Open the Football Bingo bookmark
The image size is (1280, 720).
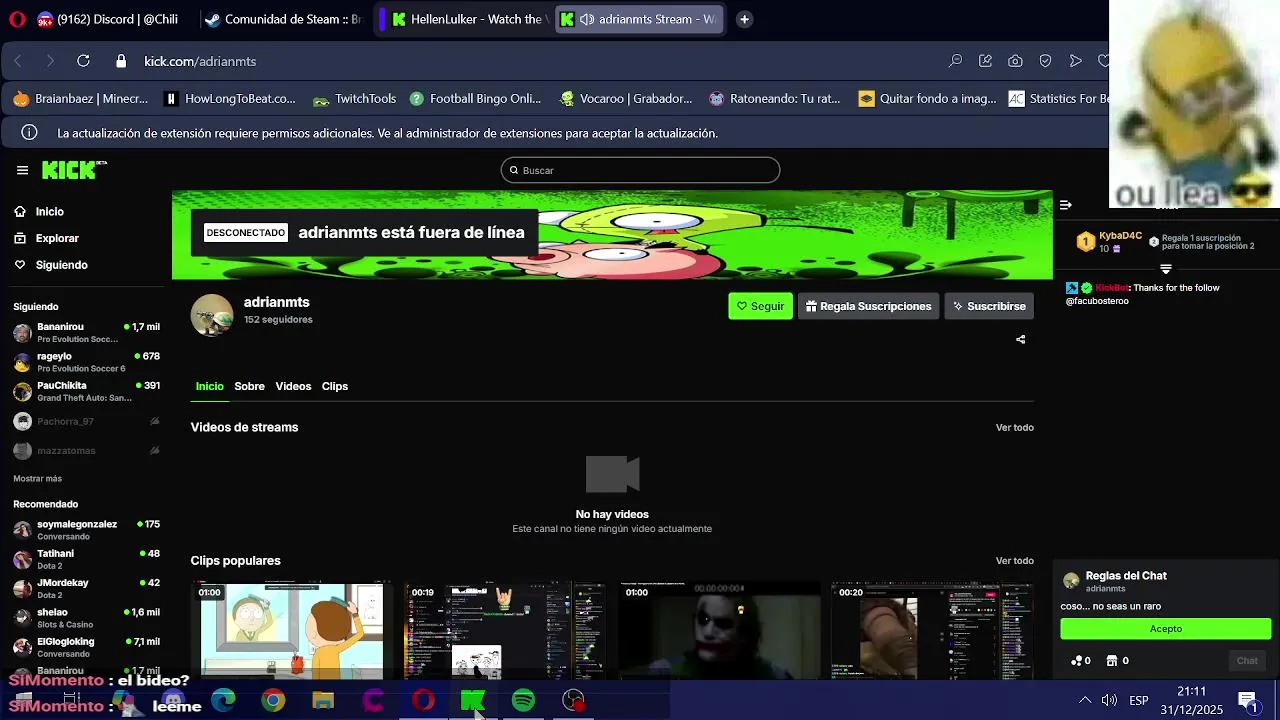click(474, 99)
